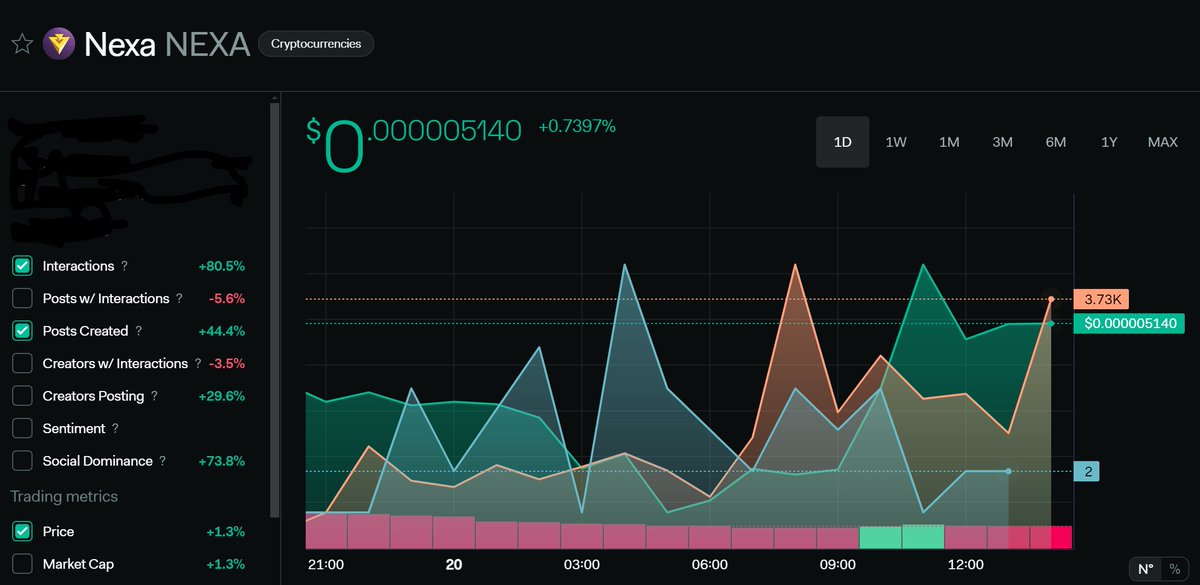Enable the Market Cap checkbox
Viewport: 1200px width, 585px height.
tap(22, 564)
